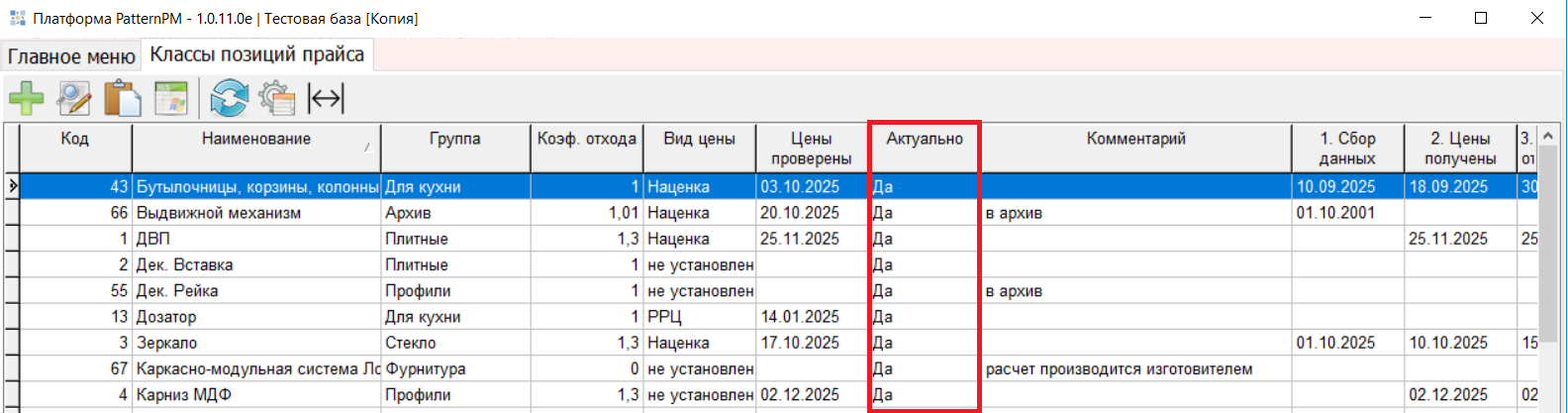Click the Комментарий column header
The width and height of the screenshot is (1568, 413).
pyautogui.click(x=1135, y=140)
